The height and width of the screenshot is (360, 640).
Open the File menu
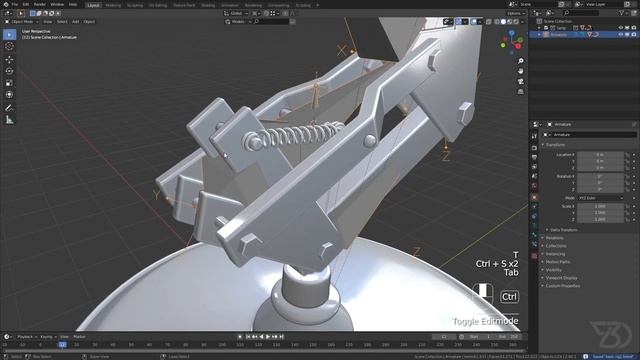(15, 4)
